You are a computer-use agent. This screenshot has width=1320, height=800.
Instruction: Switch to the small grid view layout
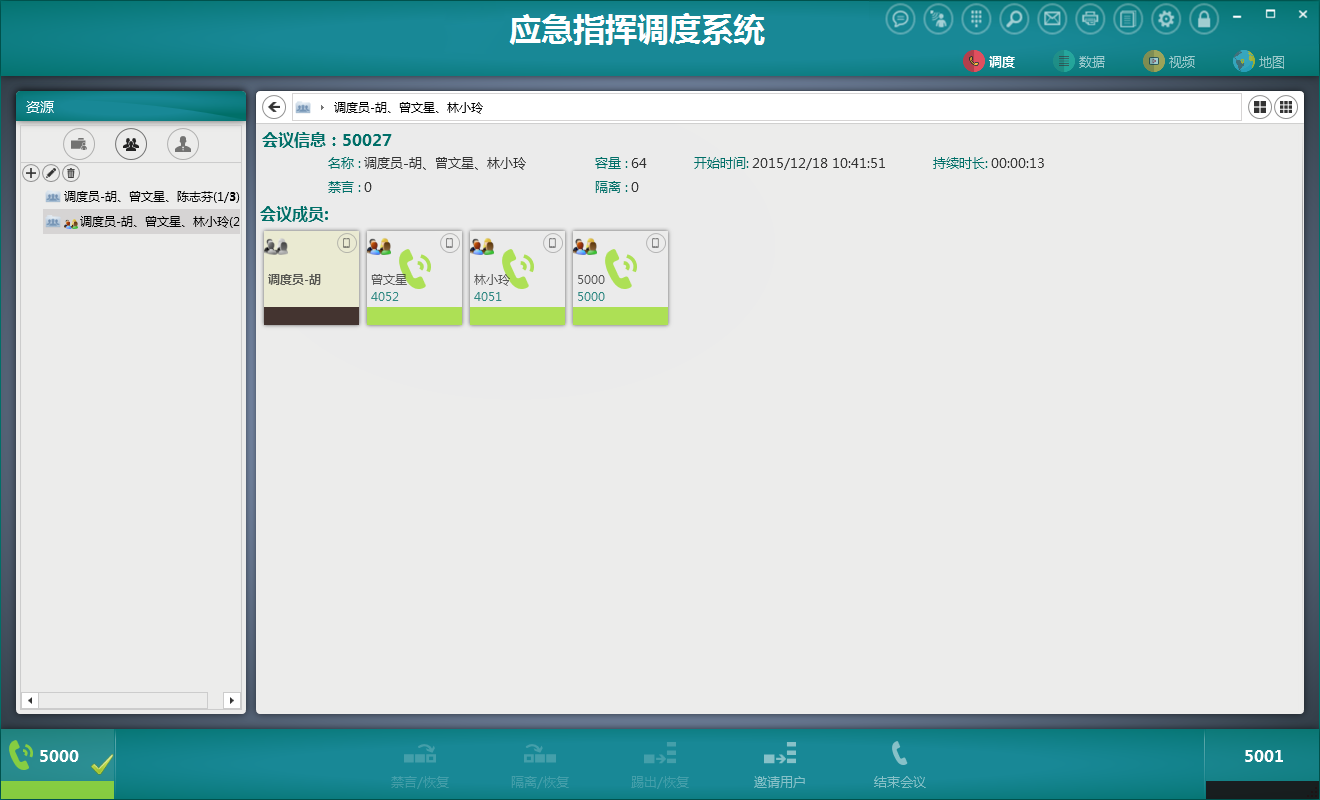point(1286,107)
